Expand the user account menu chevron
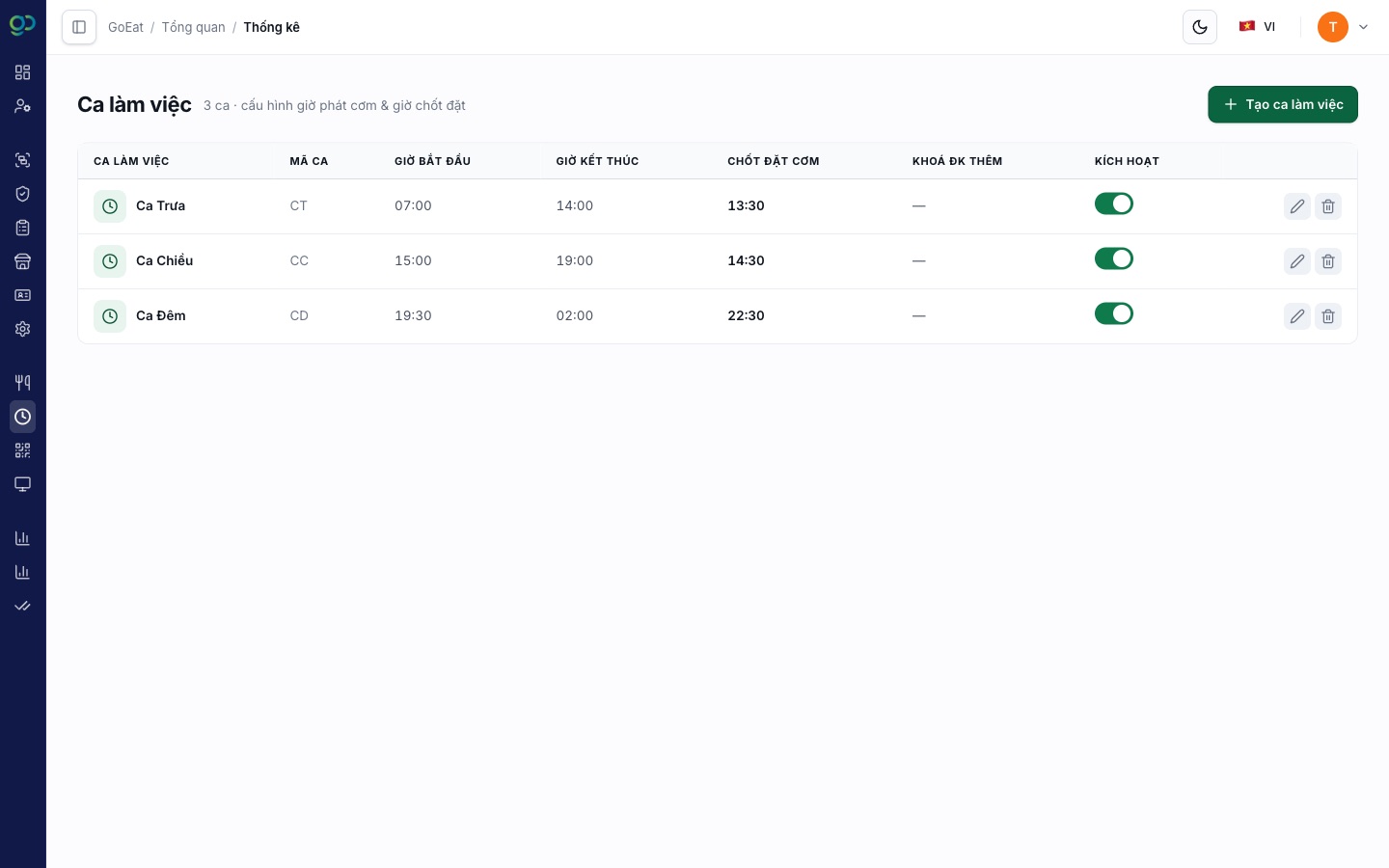Image resolution: width=1389 pixels, height=868 pixels. pos(1363,27)
